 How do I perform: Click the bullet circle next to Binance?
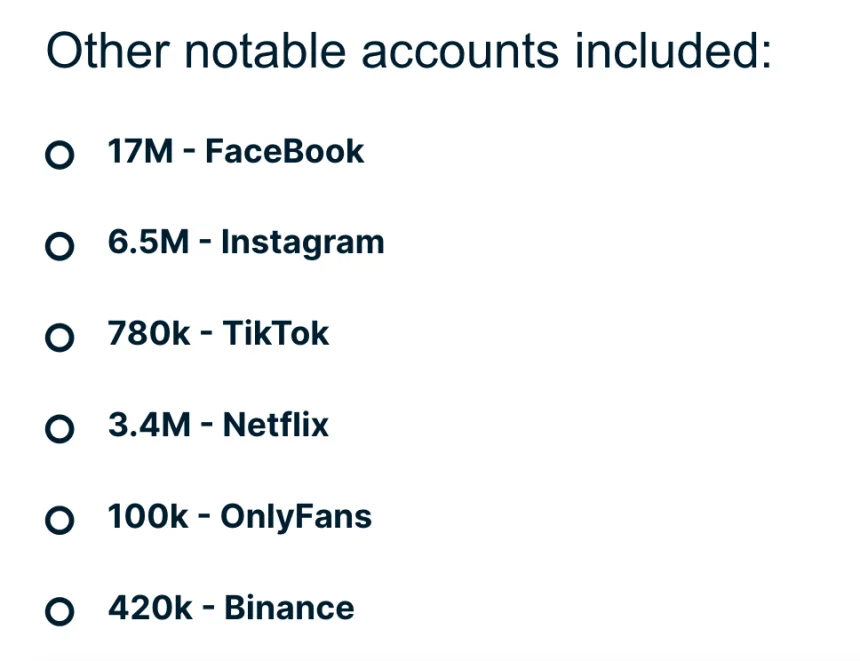[60, 611]
